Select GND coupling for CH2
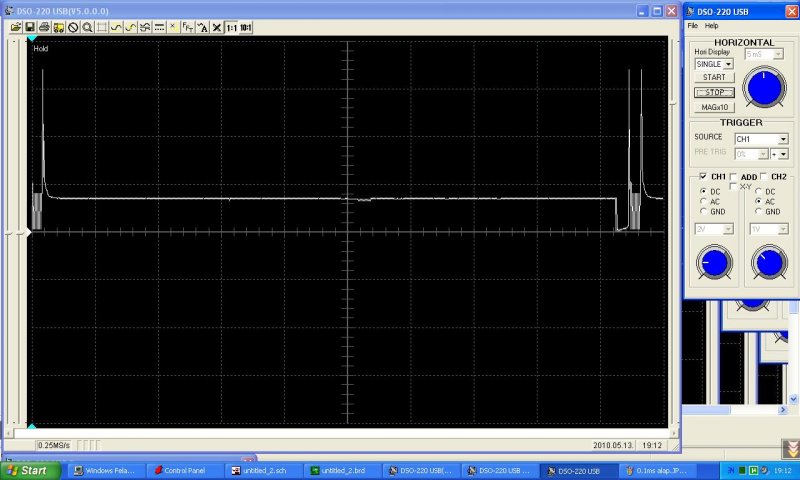Screen dimensions: 800x480 (x=759, y=211)
